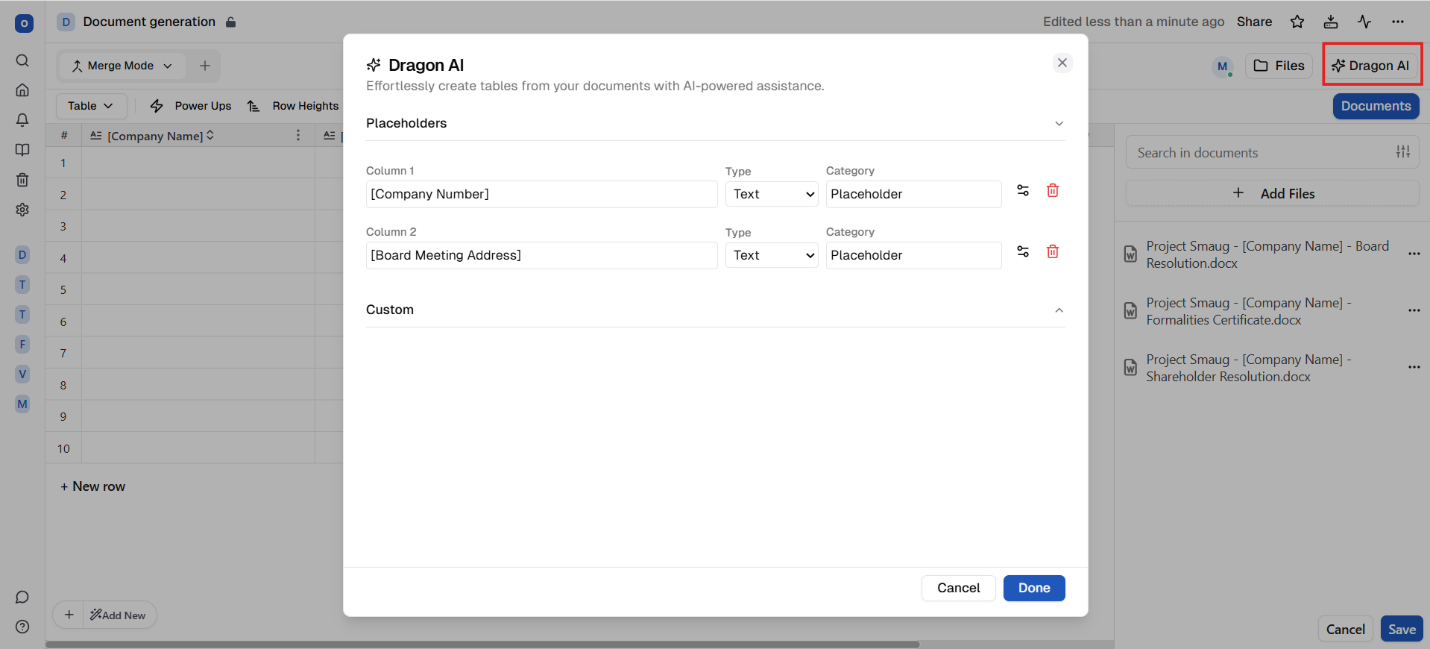Edit Column 1 name field [Company Number]
This screenshot has height=649, width=1430.
click(x=542, y=194)
